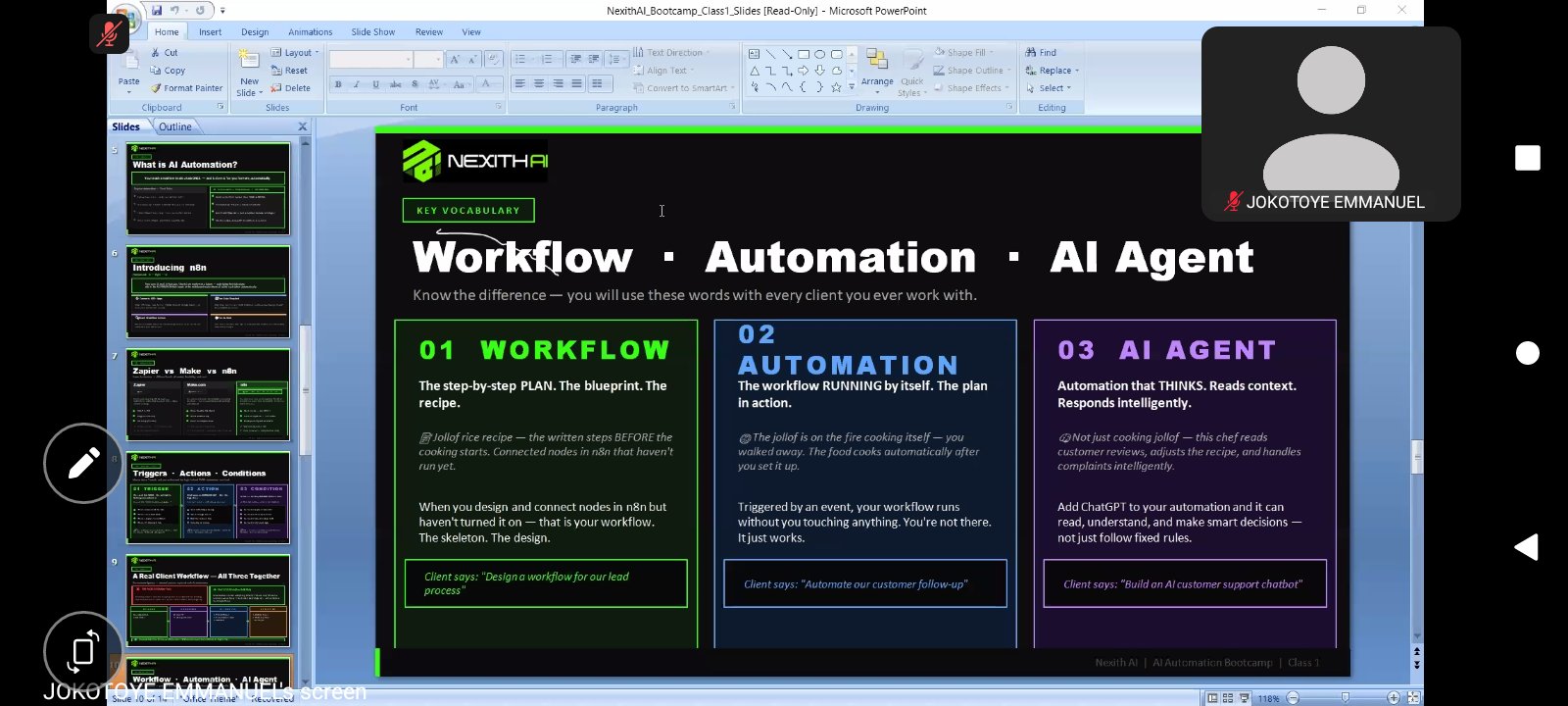Activate the Format Painter
Screen dimensions: 1568x706
tap(186, 88)
